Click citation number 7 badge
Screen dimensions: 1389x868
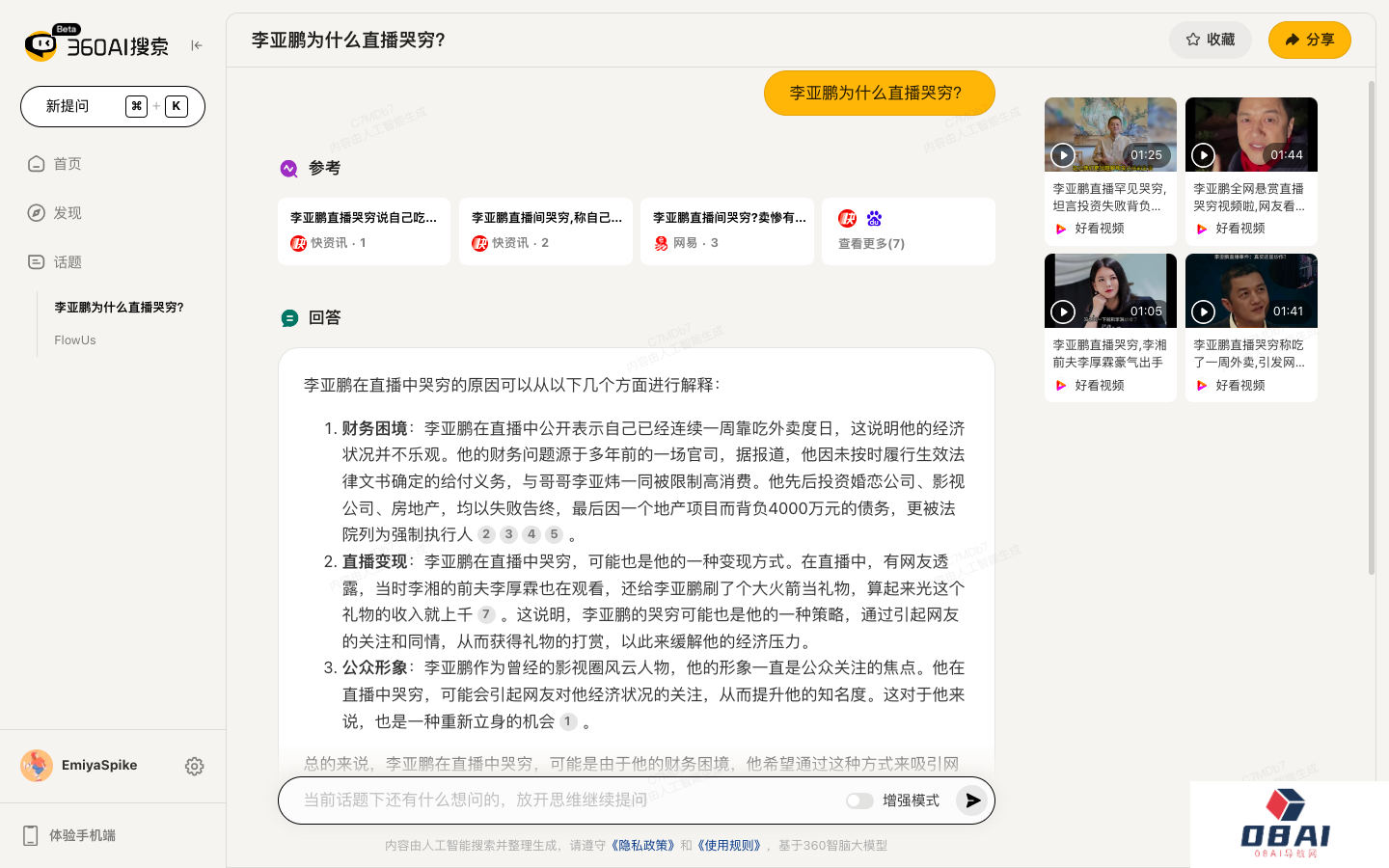[486, 614]
